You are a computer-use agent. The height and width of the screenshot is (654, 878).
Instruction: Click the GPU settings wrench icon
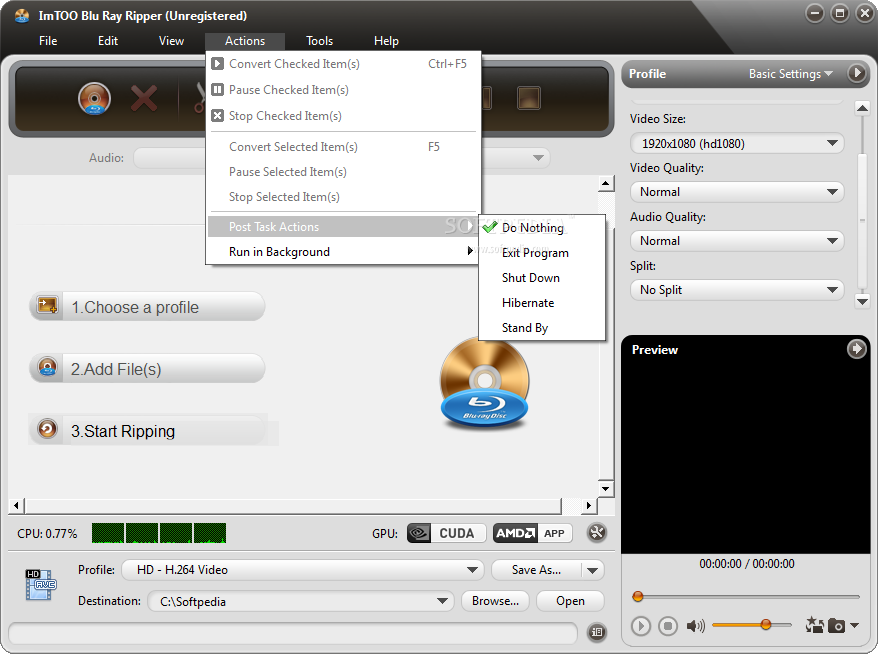[x=596, y=532]
